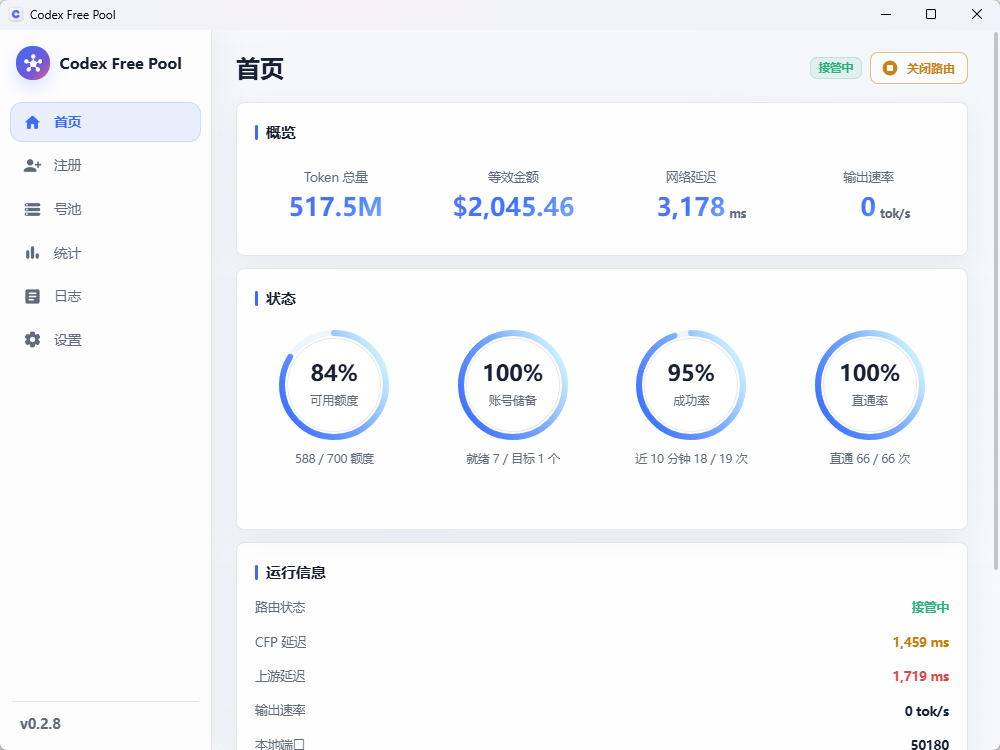This screenshot has height=750, width=1000.
Task: Open the 注册 page
Action: point(105,166)
